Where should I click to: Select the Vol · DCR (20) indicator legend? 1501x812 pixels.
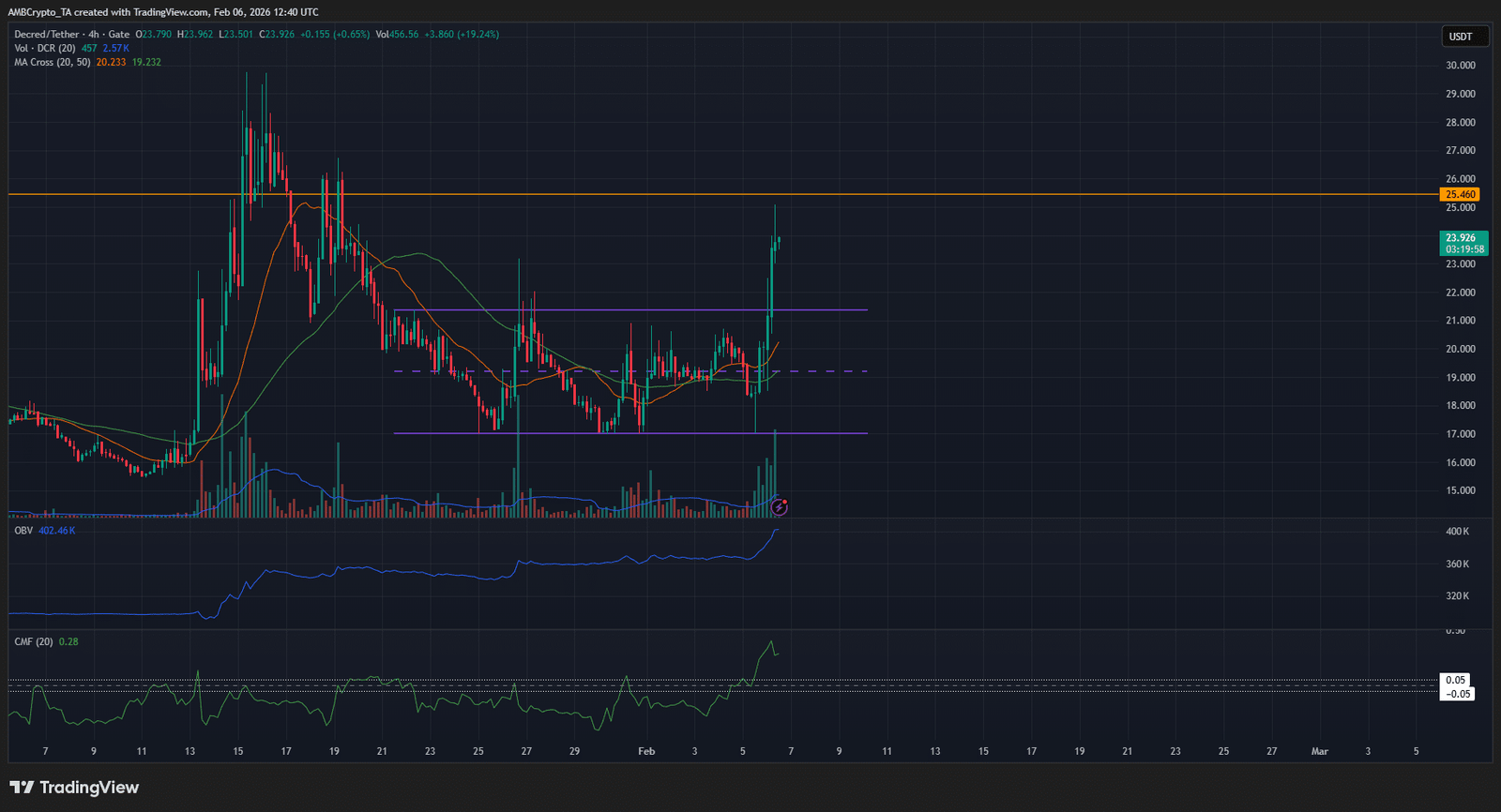(x=45, y=49)
